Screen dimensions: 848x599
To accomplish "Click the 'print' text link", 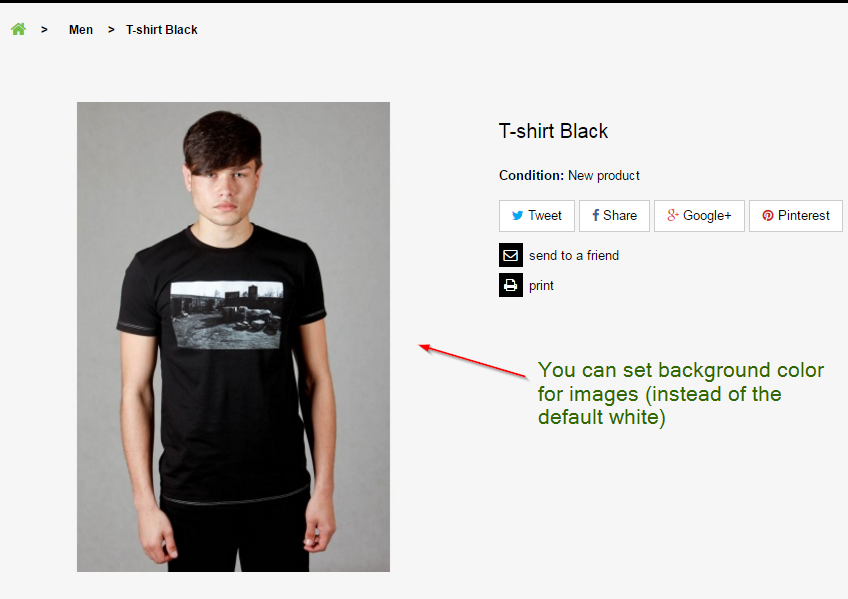I will (x=541, y=285).
